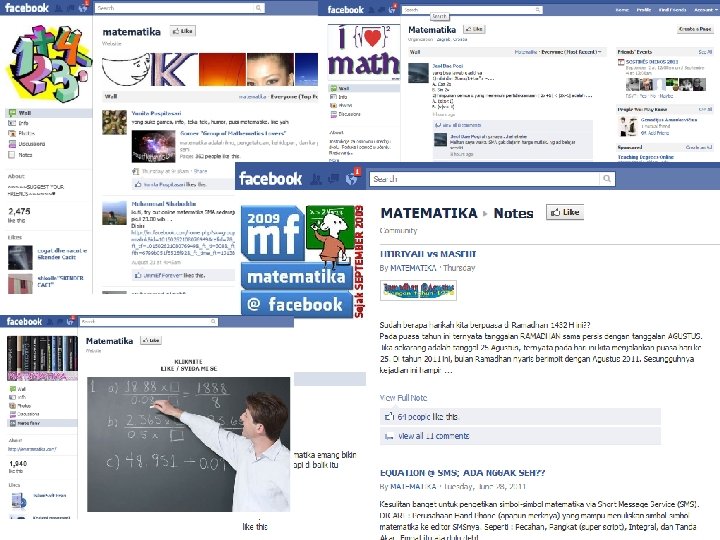Image resolution: width=720 pixels, height=540 pixels.
Task: Open messages icon in MATEMATIKA Notes window
Action: point(334,179)
